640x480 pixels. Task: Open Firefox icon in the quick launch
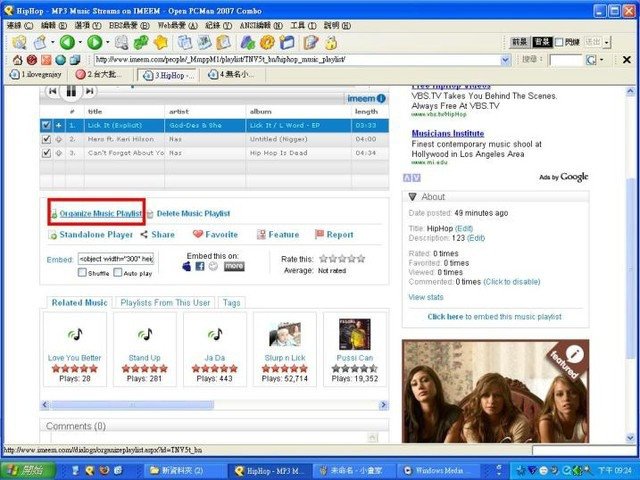tap(104, 470)
